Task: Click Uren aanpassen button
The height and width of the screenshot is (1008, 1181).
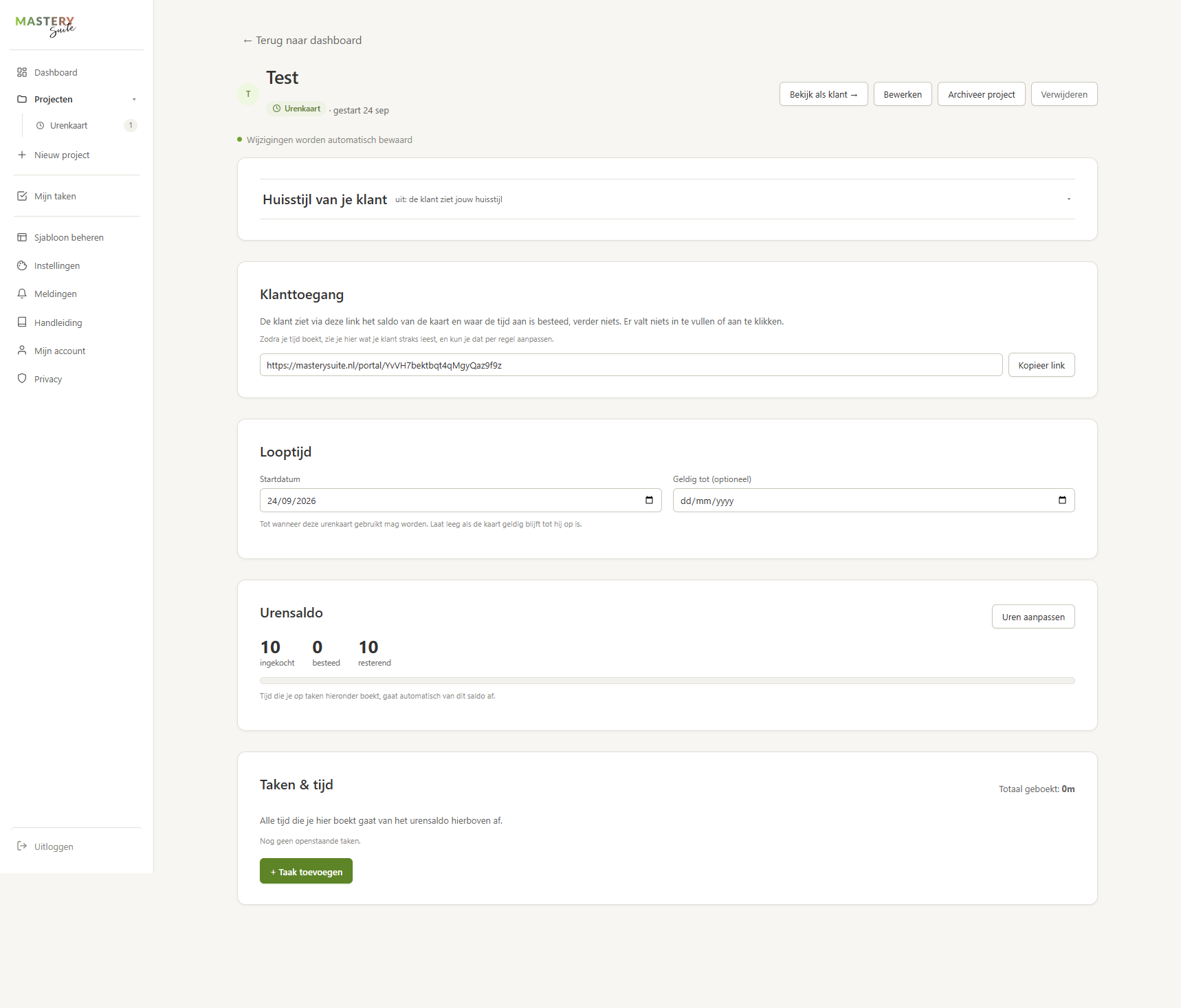Action: click(1033, 617)
